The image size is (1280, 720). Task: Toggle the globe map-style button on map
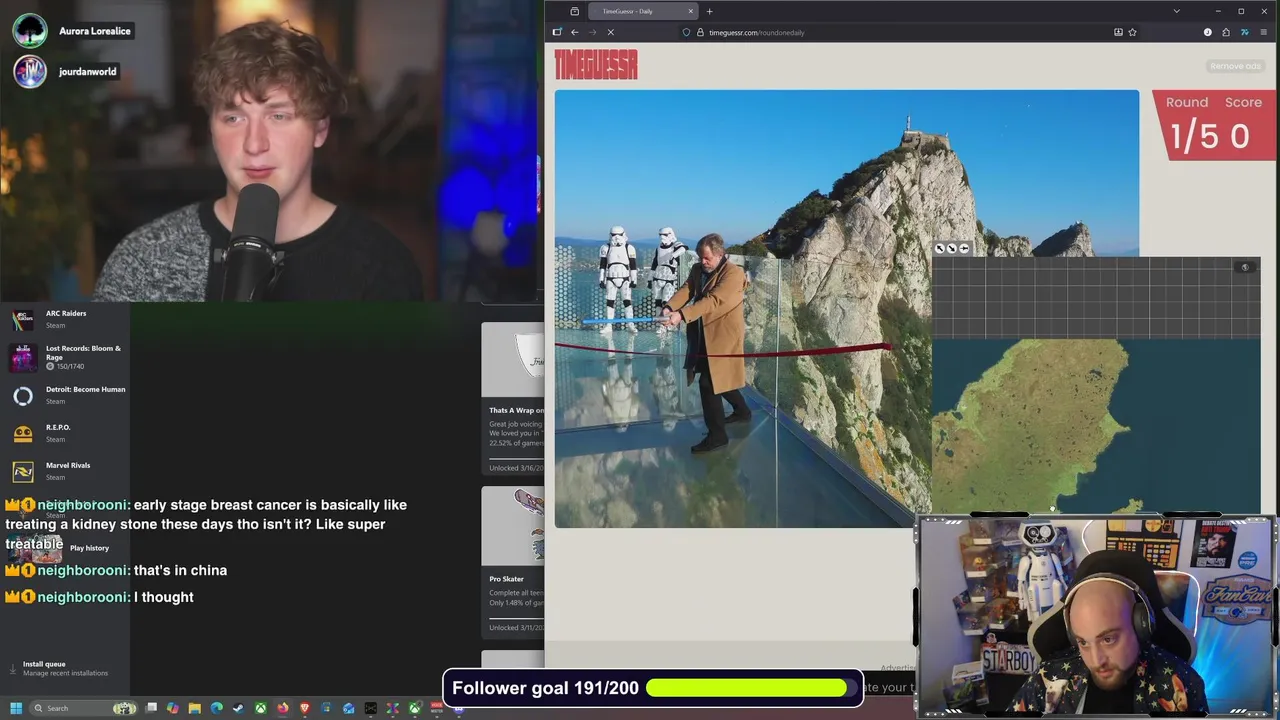[x=1245, y=267]
